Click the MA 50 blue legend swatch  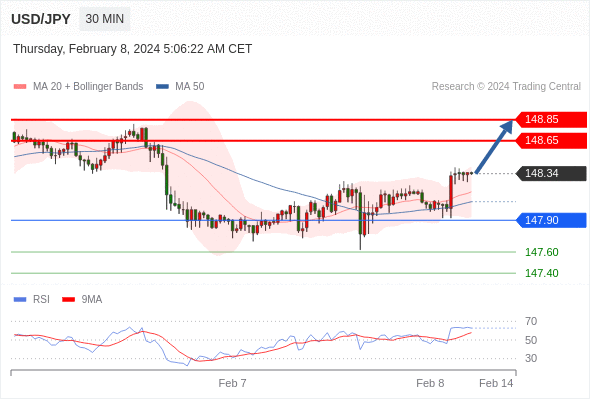pyautogui.click(x=162, y=87)
